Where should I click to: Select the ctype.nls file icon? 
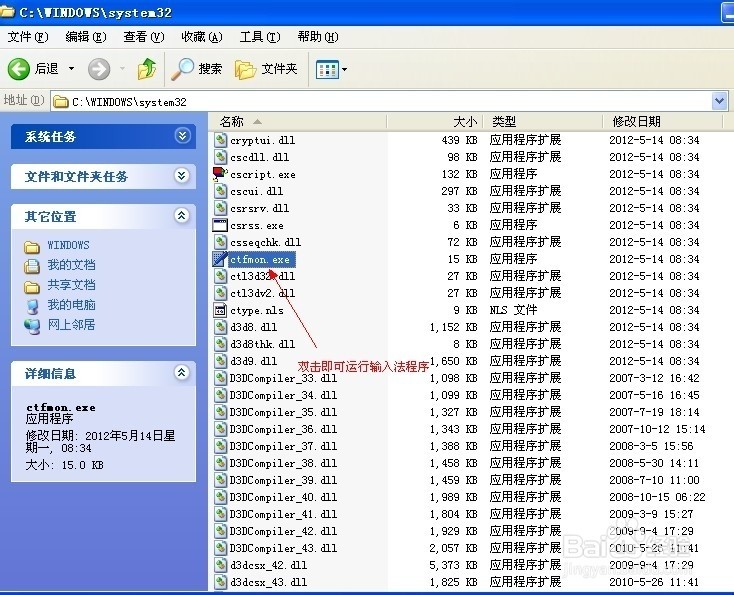[221, 310]
